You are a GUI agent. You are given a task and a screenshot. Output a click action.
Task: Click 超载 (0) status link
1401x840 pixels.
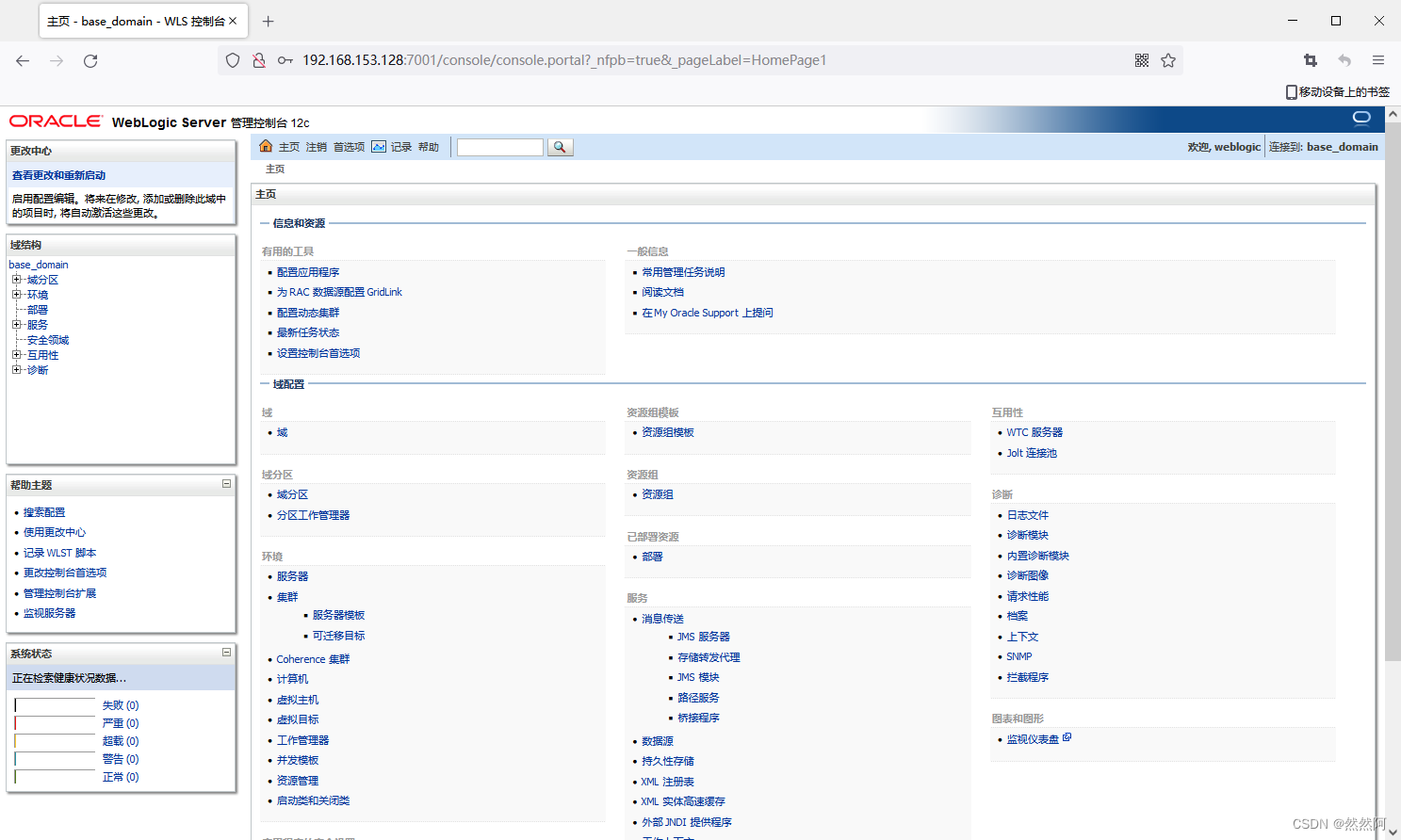(121, 741)
